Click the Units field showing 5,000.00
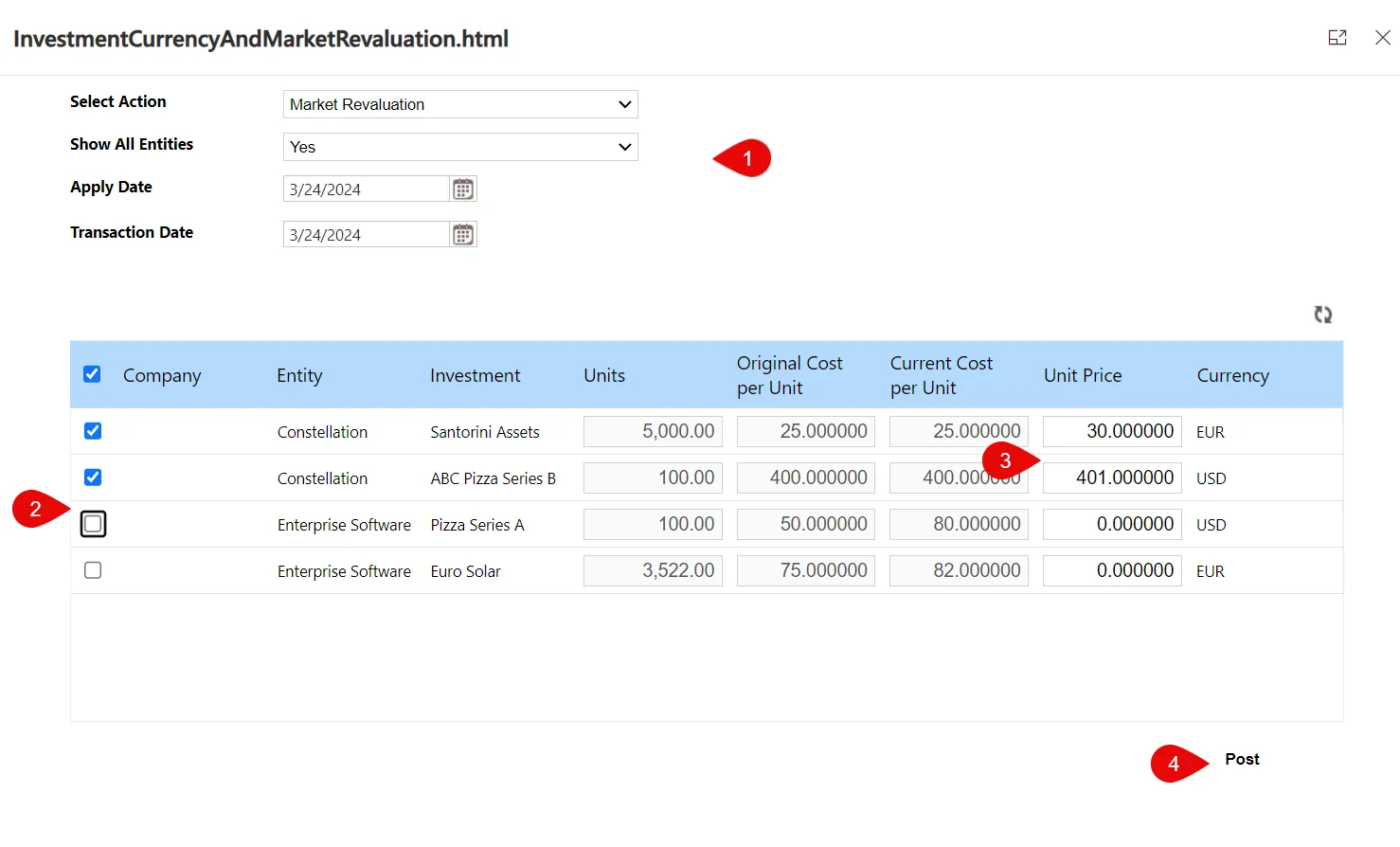 (x=653, y=431)
